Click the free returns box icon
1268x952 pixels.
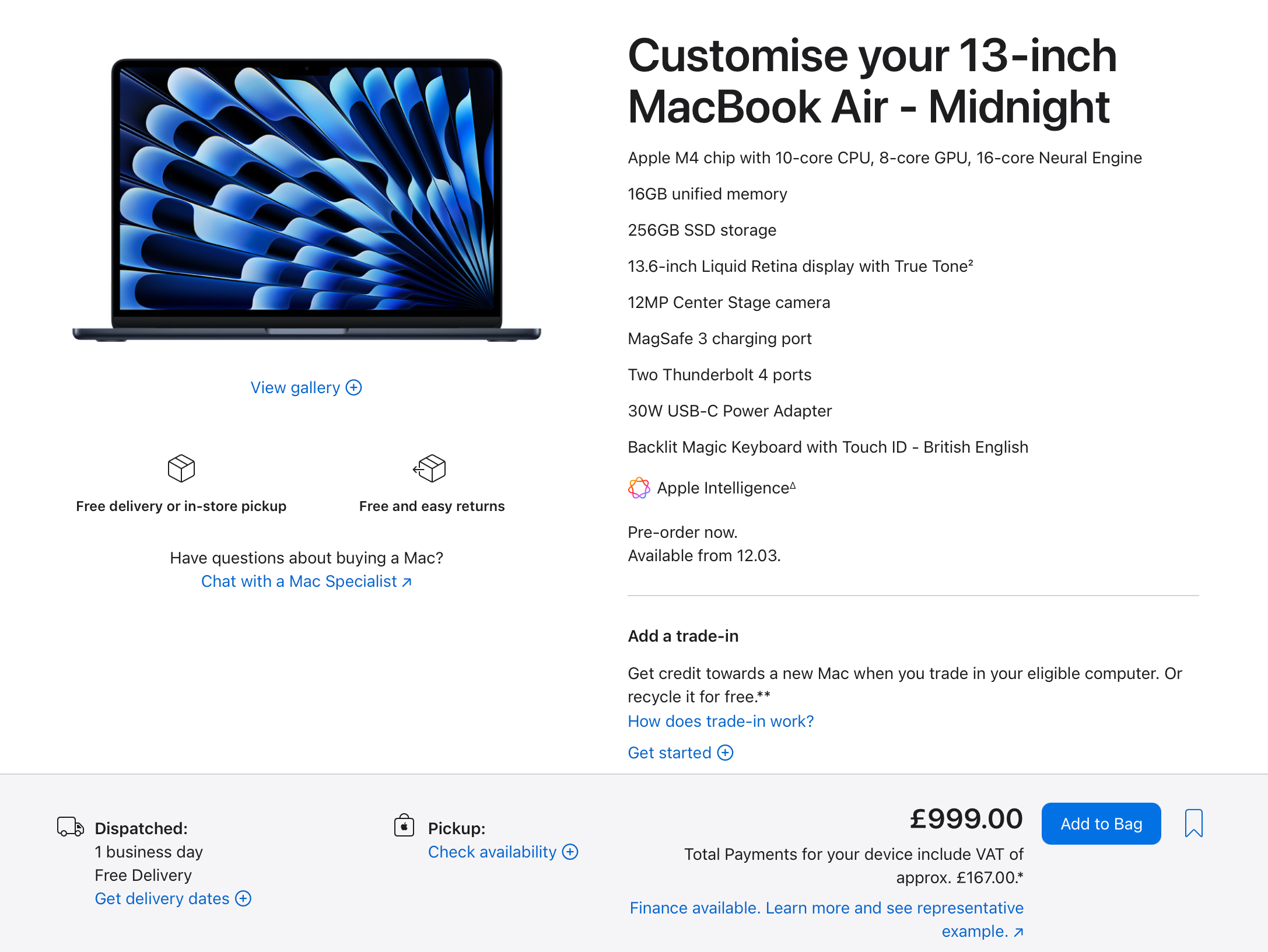430,468
